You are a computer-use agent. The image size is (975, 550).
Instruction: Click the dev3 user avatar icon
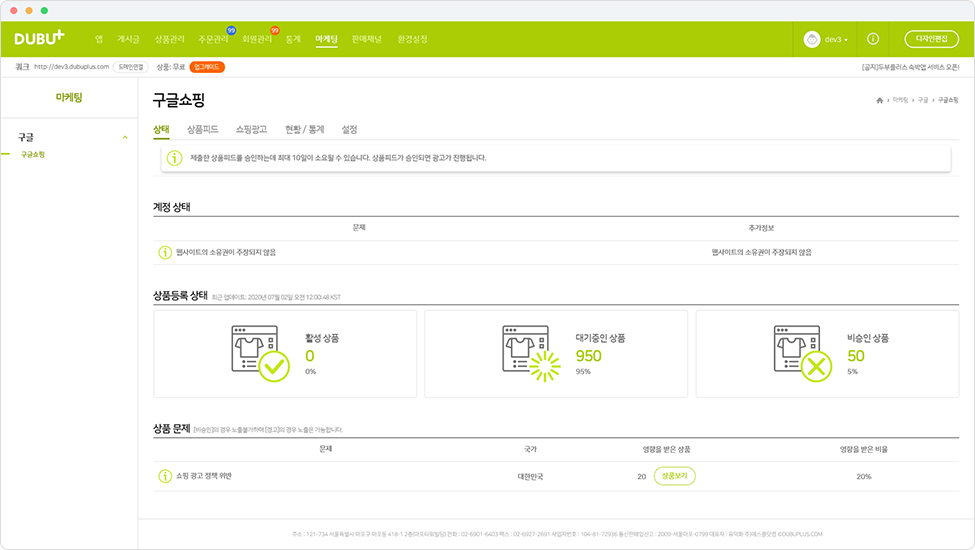pos(811,39)
